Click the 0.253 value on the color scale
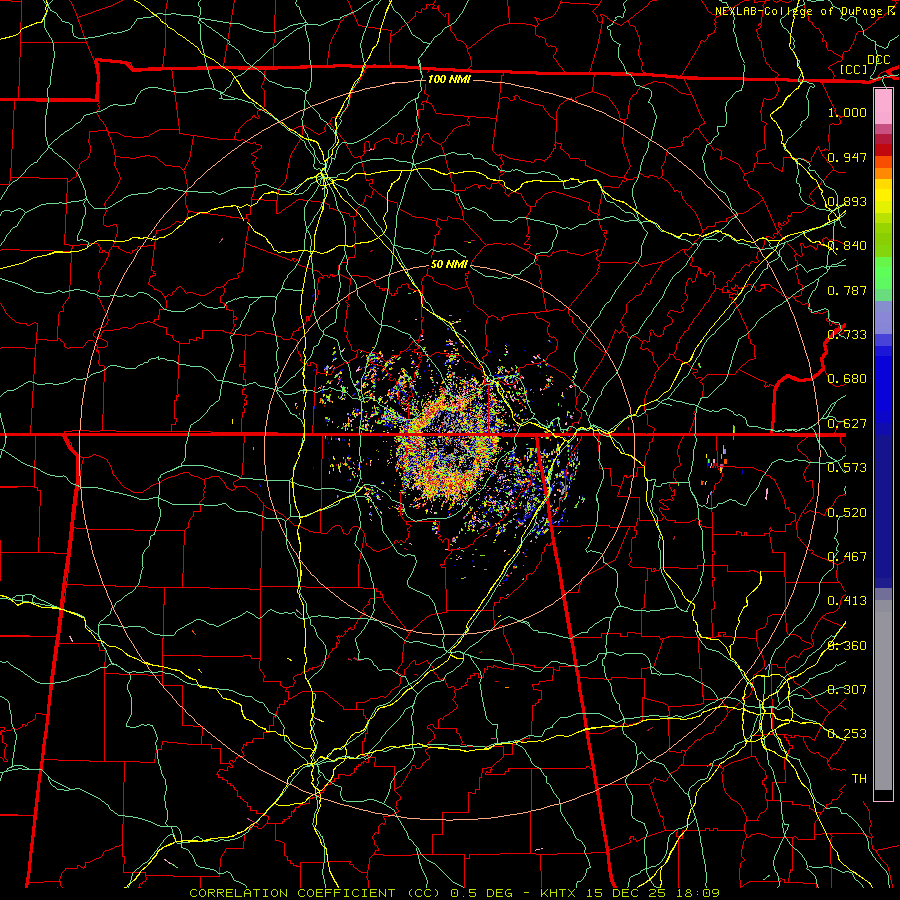This screenshot has width=900, height=900. (x=847, y=734)
